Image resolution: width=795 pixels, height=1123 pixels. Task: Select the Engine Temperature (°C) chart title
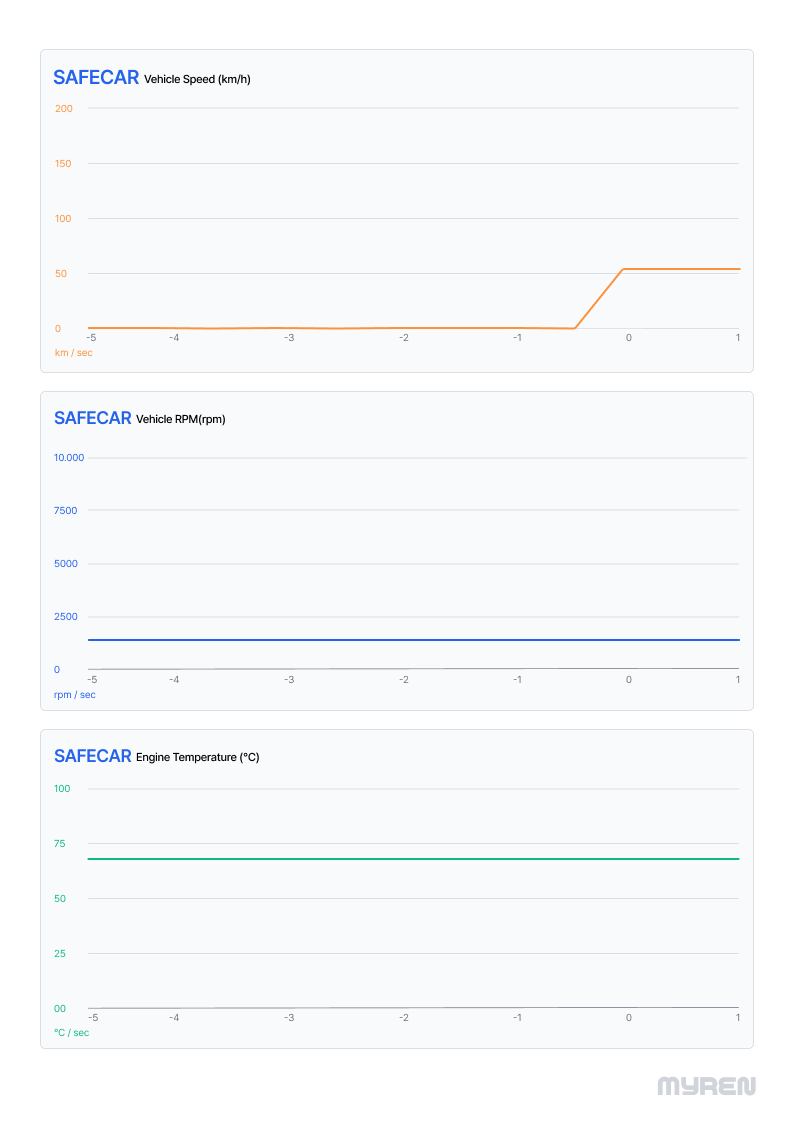197,757
